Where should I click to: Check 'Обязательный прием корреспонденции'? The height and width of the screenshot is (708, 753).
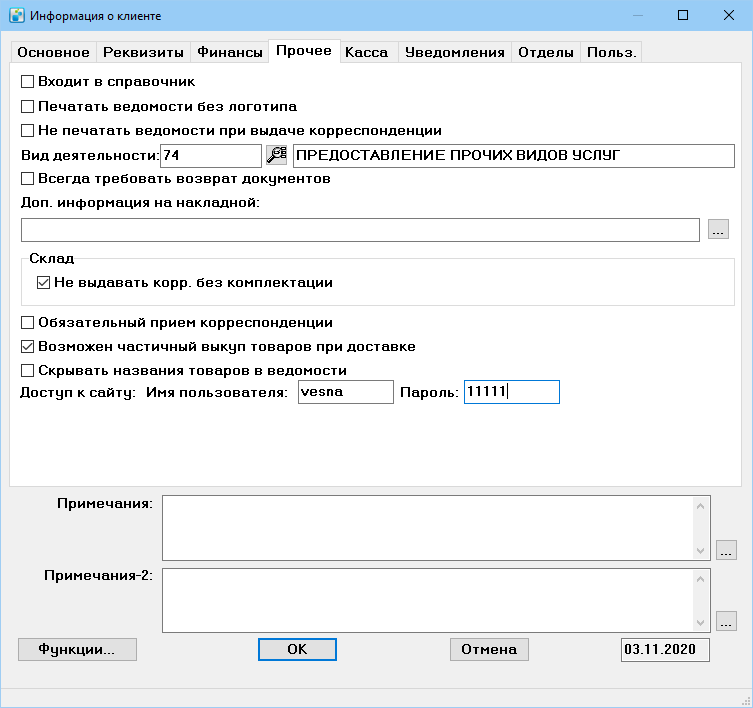point(27,322)
